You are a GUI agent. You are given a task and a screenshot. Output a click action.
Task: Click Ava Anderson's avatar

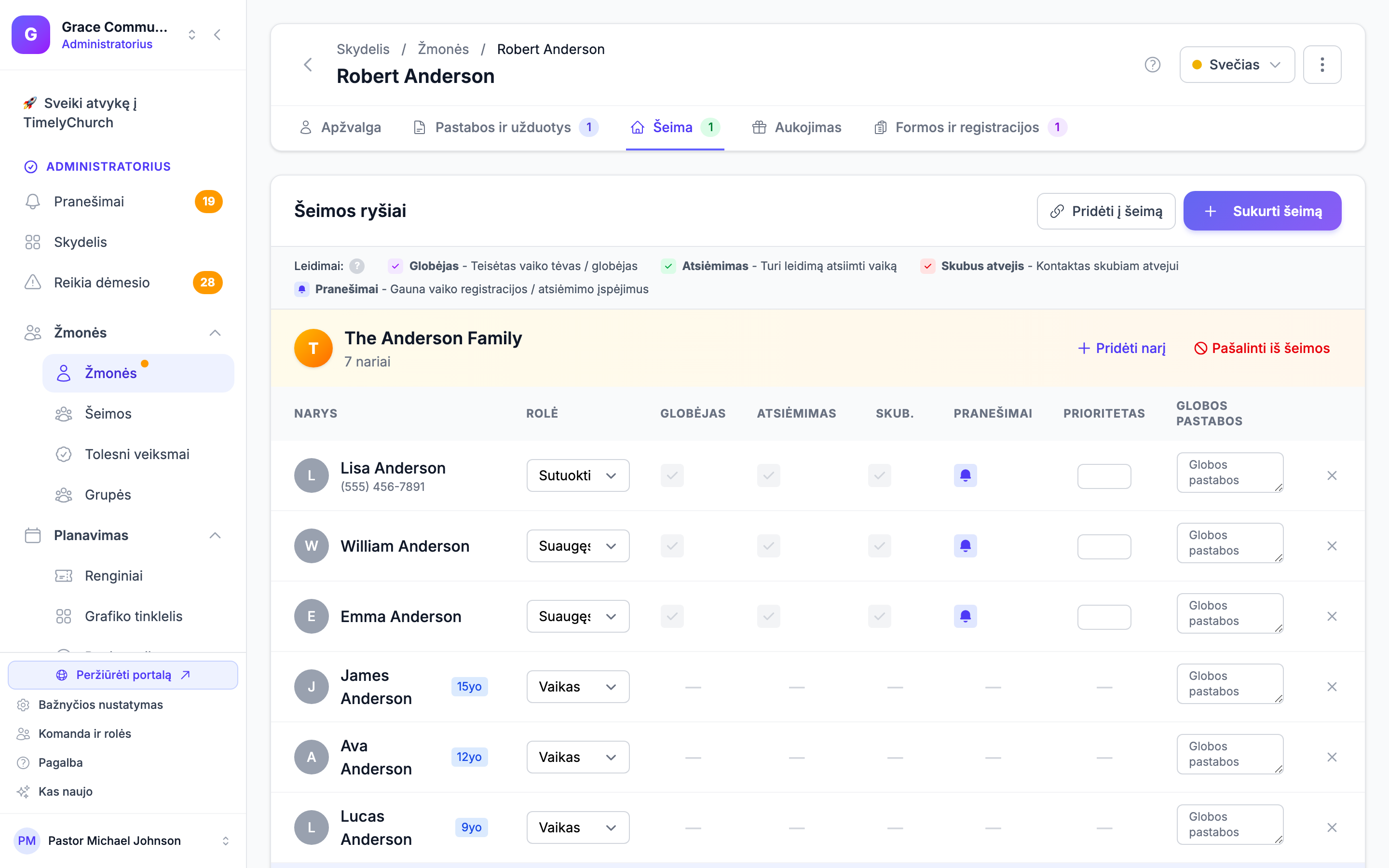tap(312, 757)
